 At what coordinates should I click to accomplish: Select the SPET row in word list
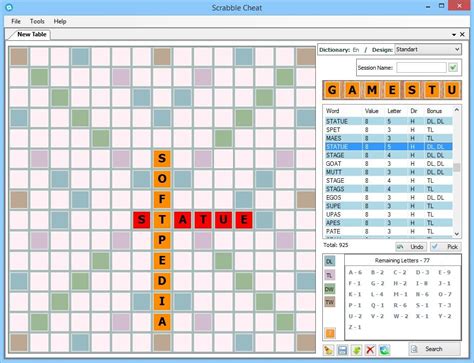389,130
